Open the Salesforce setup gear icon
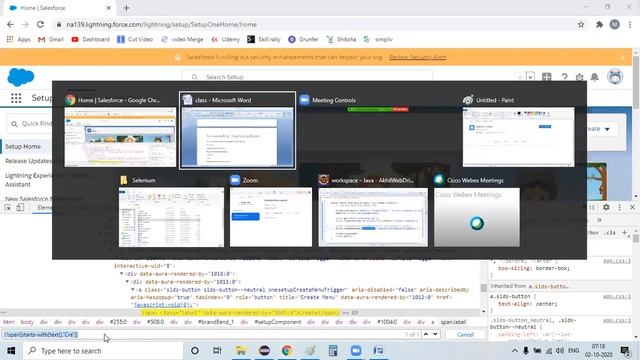Image resolution: width=640 pixels, height=360 pixels. [580, 77]
